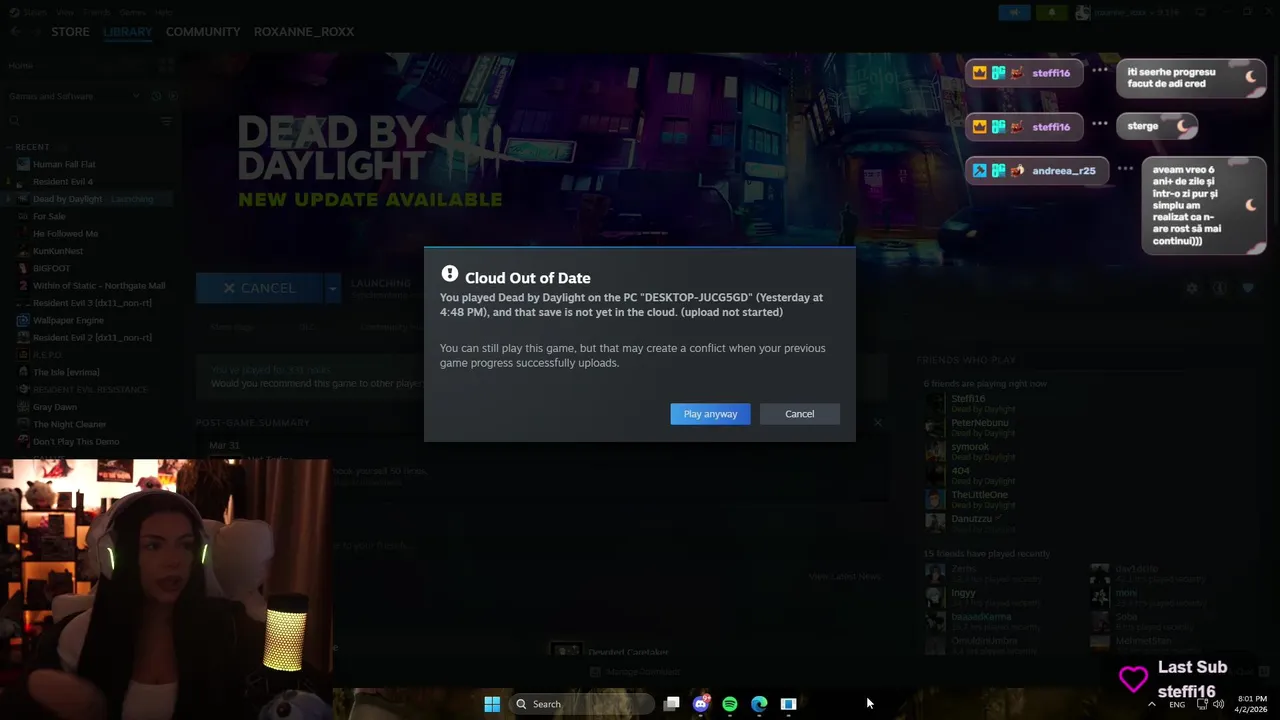Select Resident Evil 2 [dx11_non-rt]
The image size is (1280, 720).
(x=92, y=338)
